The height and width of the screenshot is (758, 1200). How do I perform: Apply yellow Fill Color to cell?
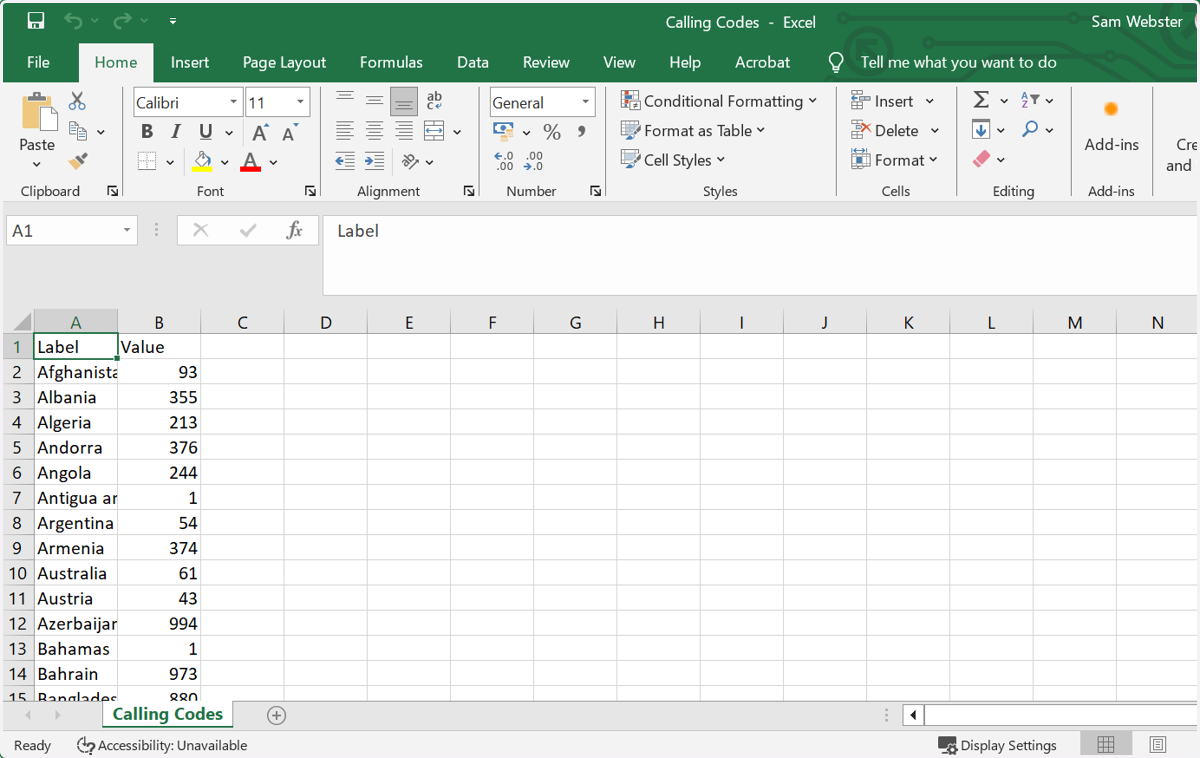(202, 161)
